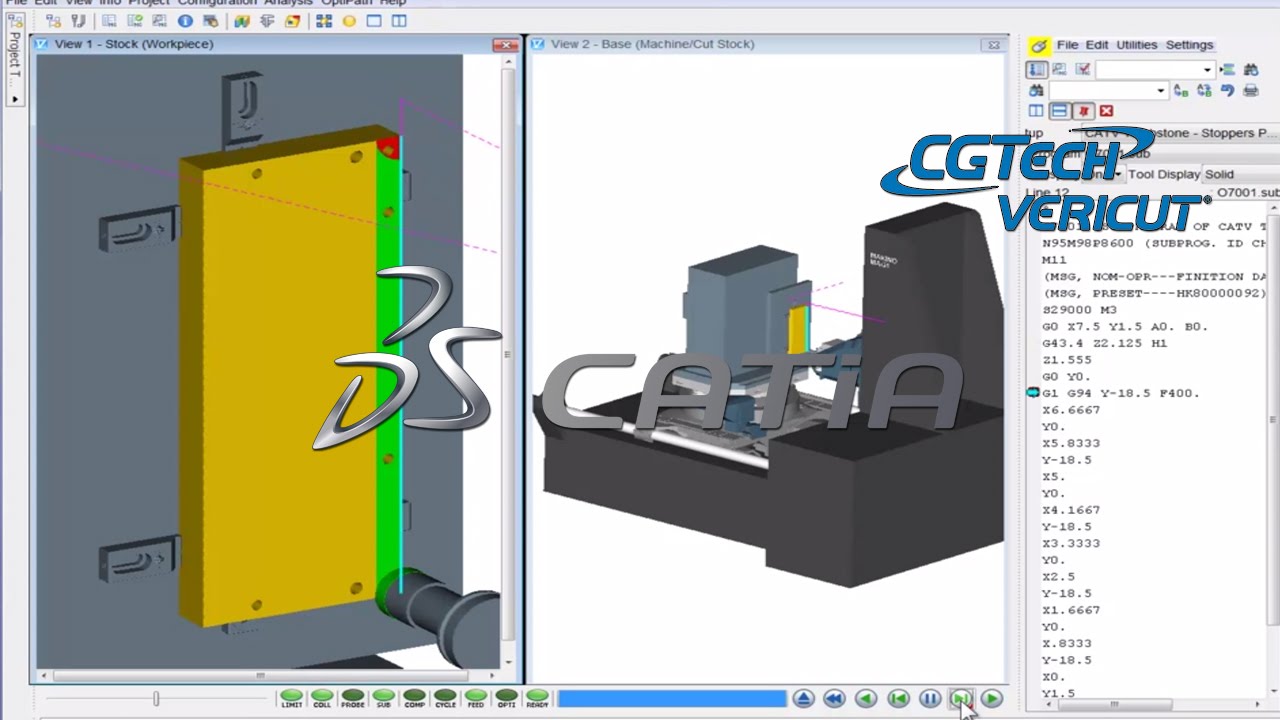Toggle the READY status light

coord(537,698)
